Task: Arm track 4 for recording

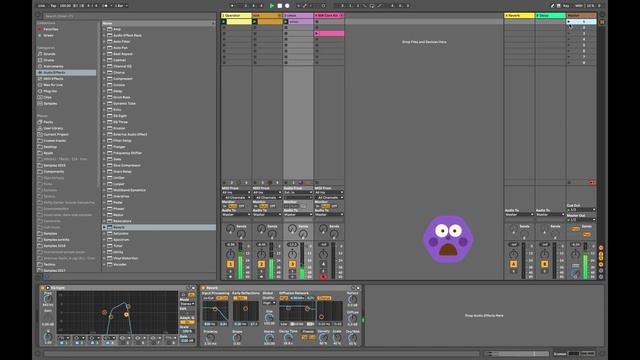Action: pyautogui.click(x=323, y=277)
